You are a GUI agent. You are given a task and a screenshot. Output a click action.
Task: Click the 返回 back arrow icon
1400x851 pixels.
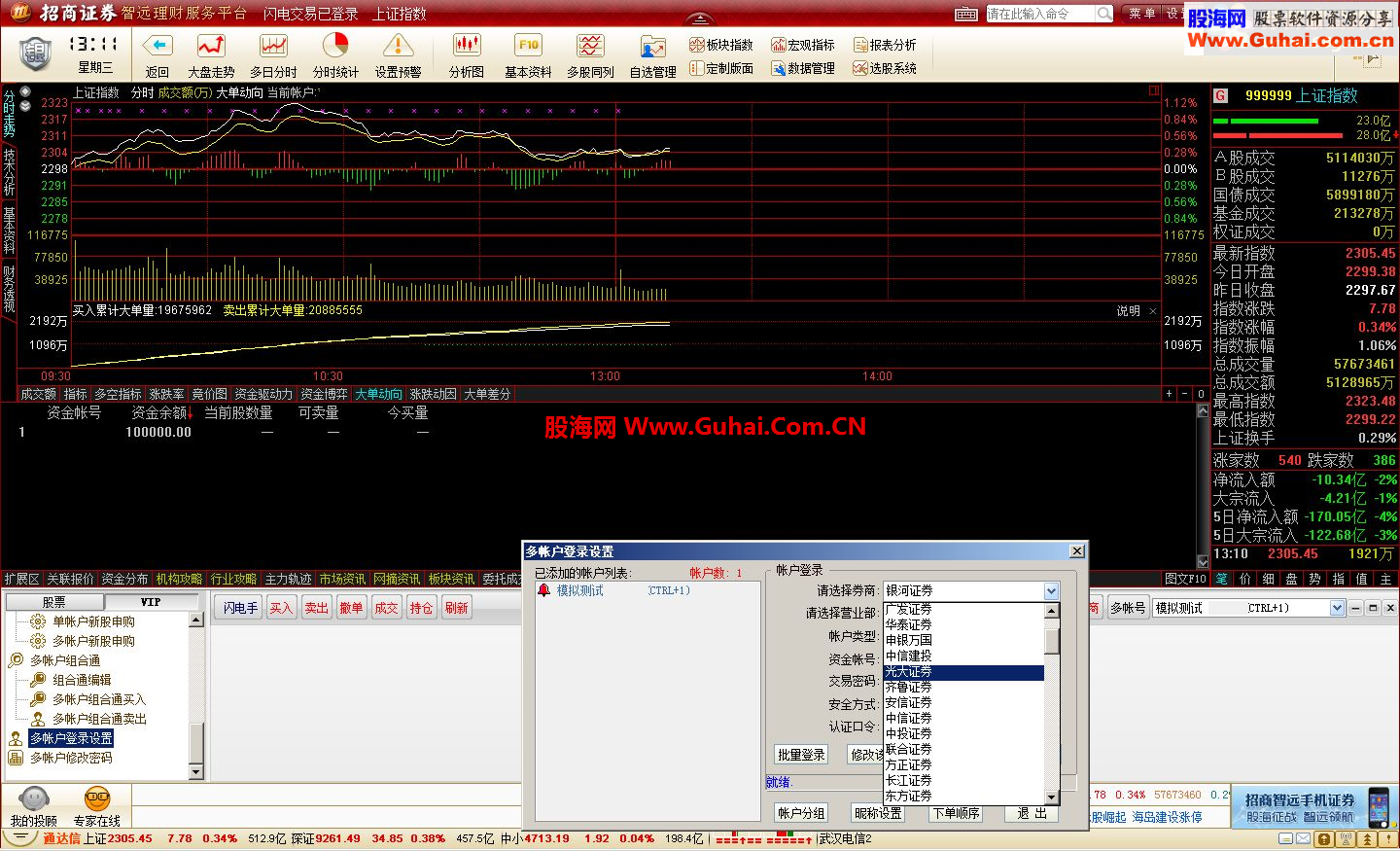click(x=157, y=46)
